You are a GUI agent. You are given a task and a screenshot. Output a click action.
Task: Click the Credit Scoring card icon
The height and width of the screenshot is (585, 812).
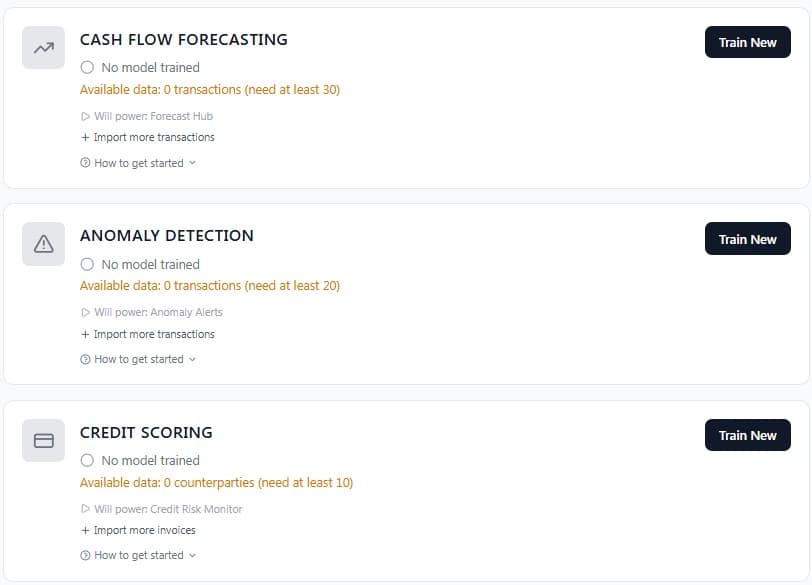point(43,440)
